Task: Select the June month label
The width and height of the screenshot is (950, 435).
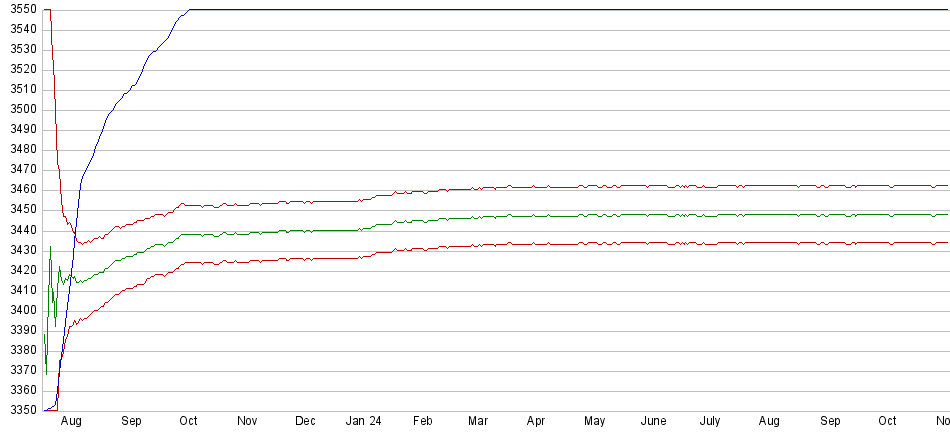Action: point(652,422)
